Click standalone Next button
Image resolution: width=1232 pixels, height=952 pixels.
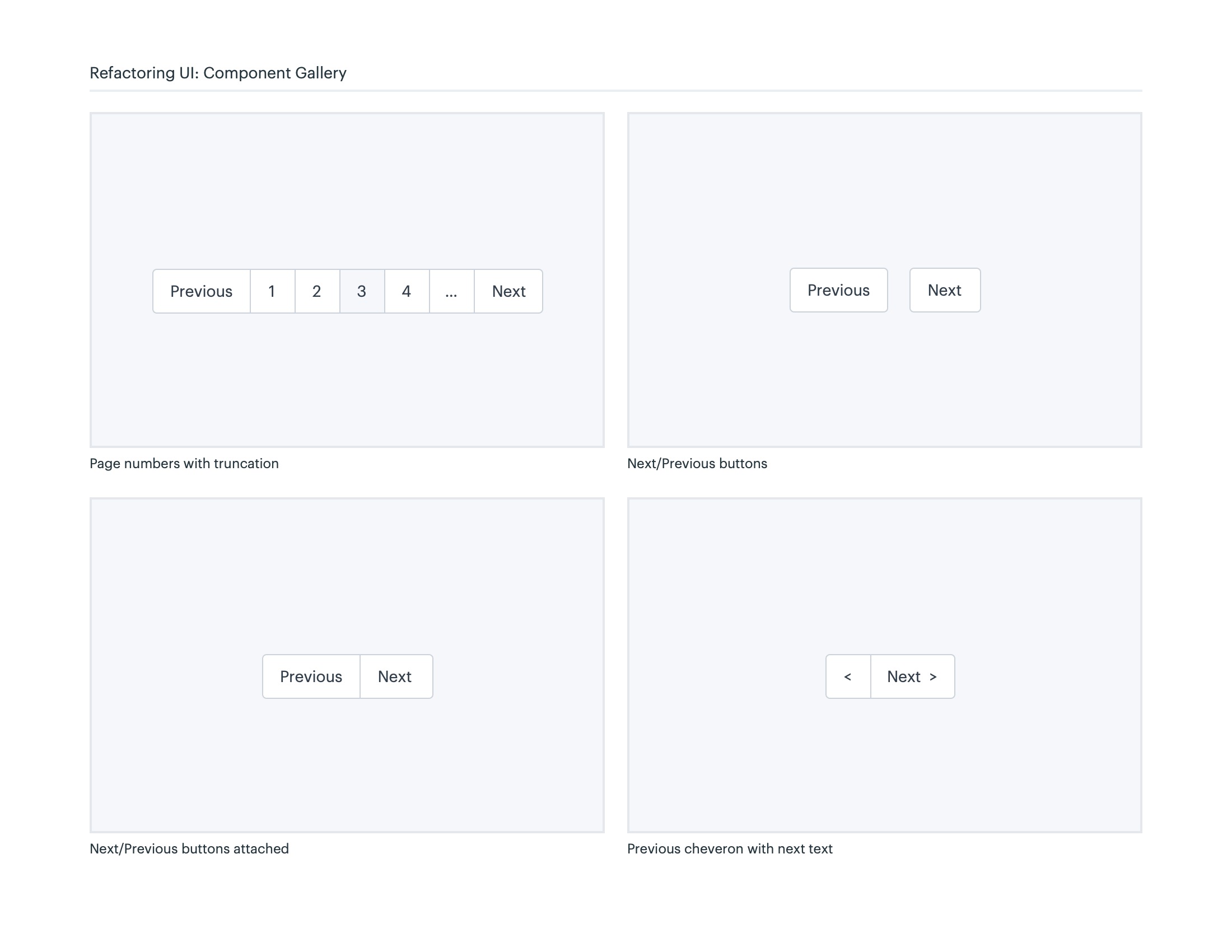pos(944,290)
